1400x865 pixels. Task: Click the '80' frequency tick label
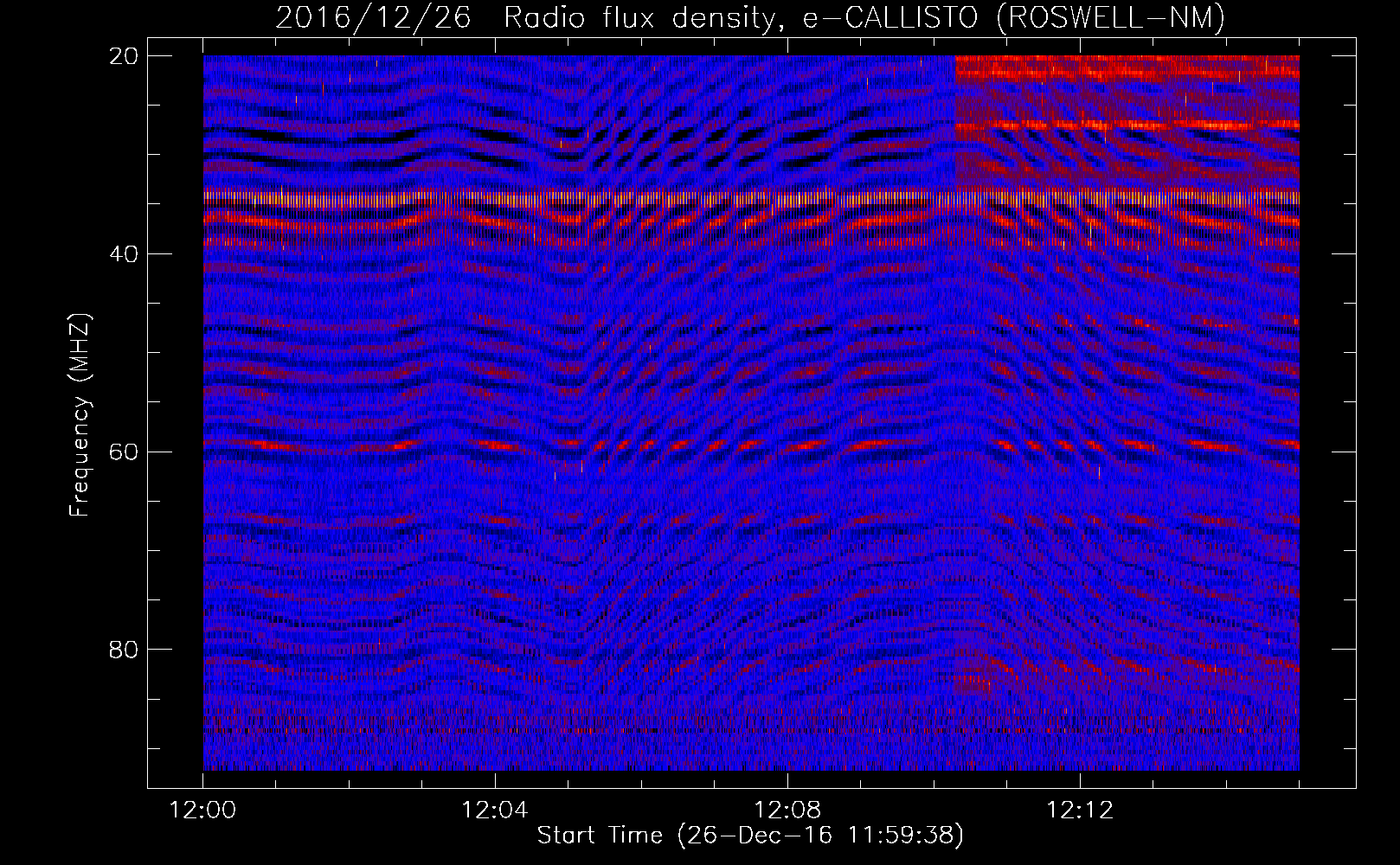point(125,650)
